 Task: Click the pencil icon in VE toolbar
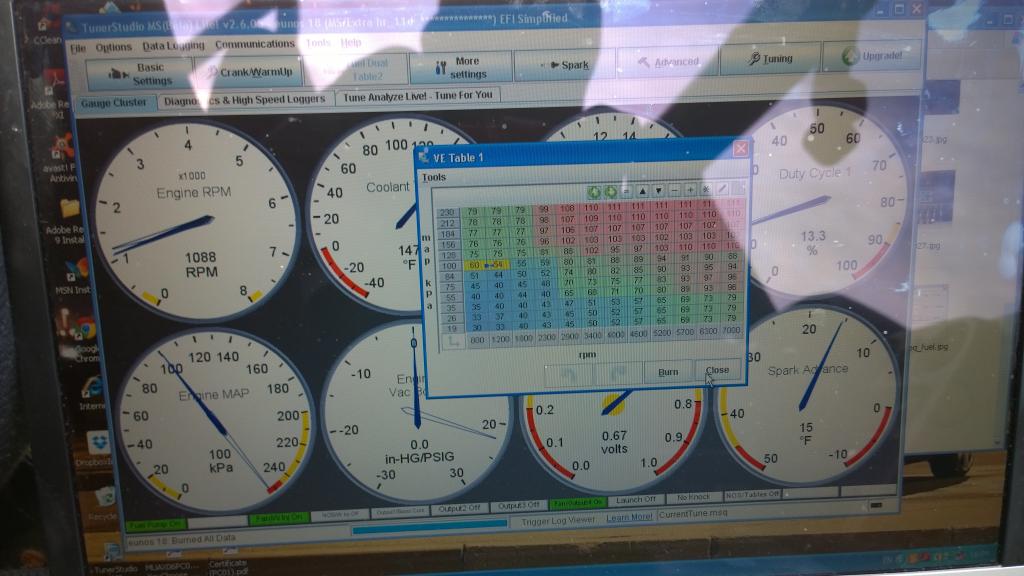pyautogui.click(x=722, y=189)
